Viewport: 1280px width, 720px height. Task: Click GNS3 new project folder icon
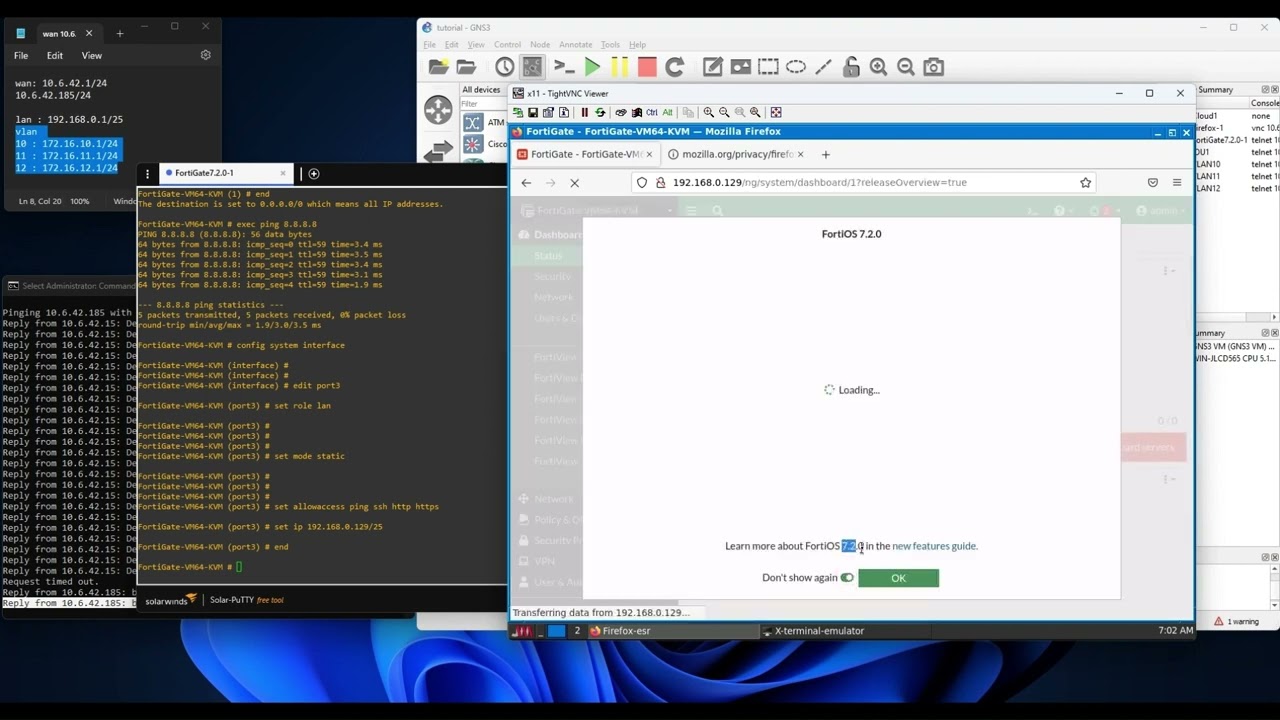pyautogui.click(x=438, y=67)
